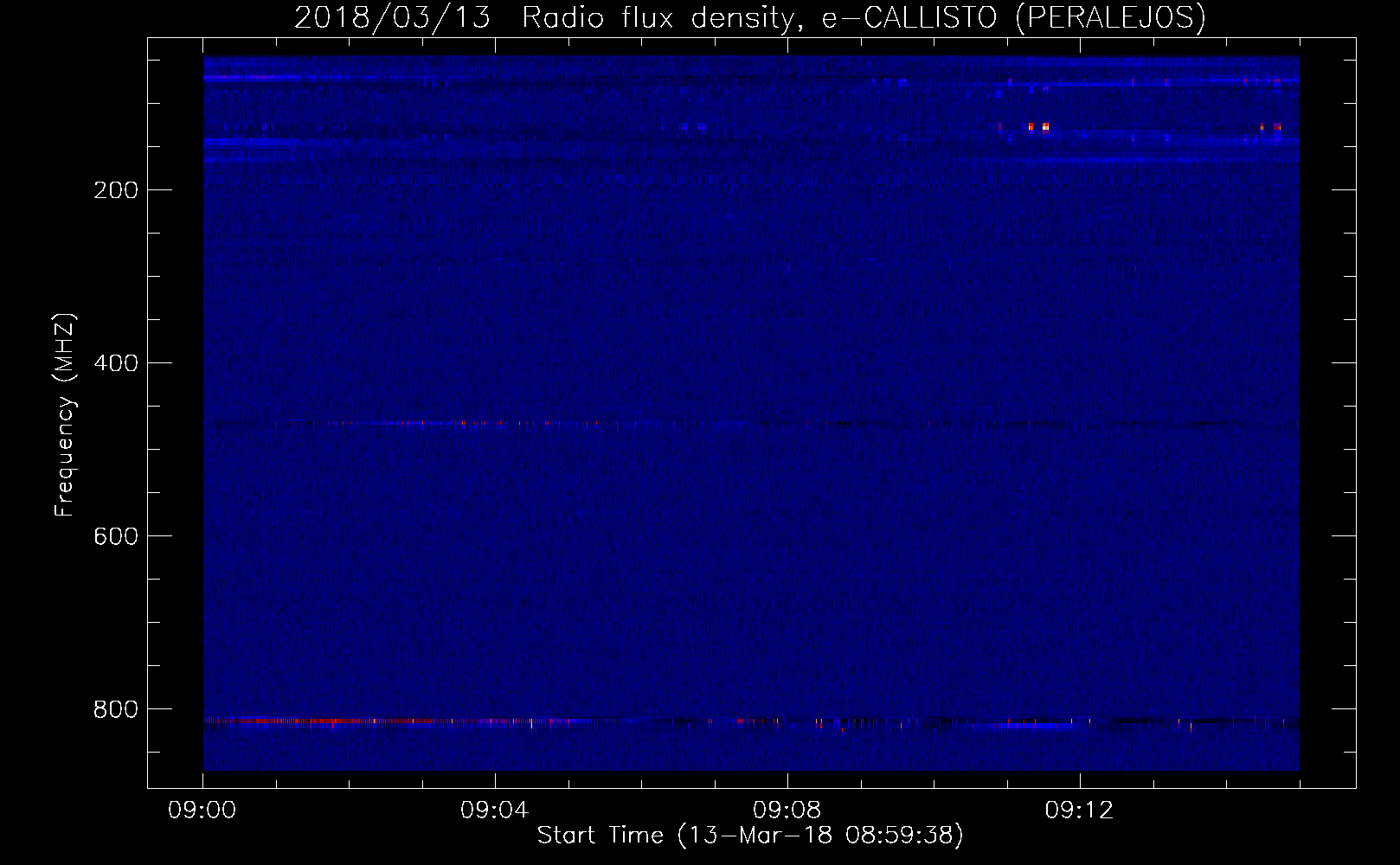Select the 200 frequency tick label

116,190
